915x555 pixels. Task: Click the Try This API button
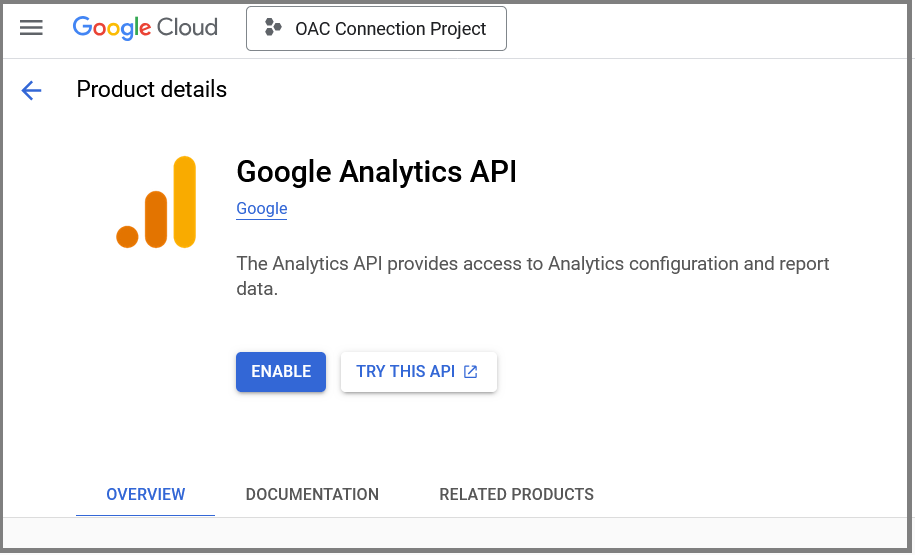405,372
